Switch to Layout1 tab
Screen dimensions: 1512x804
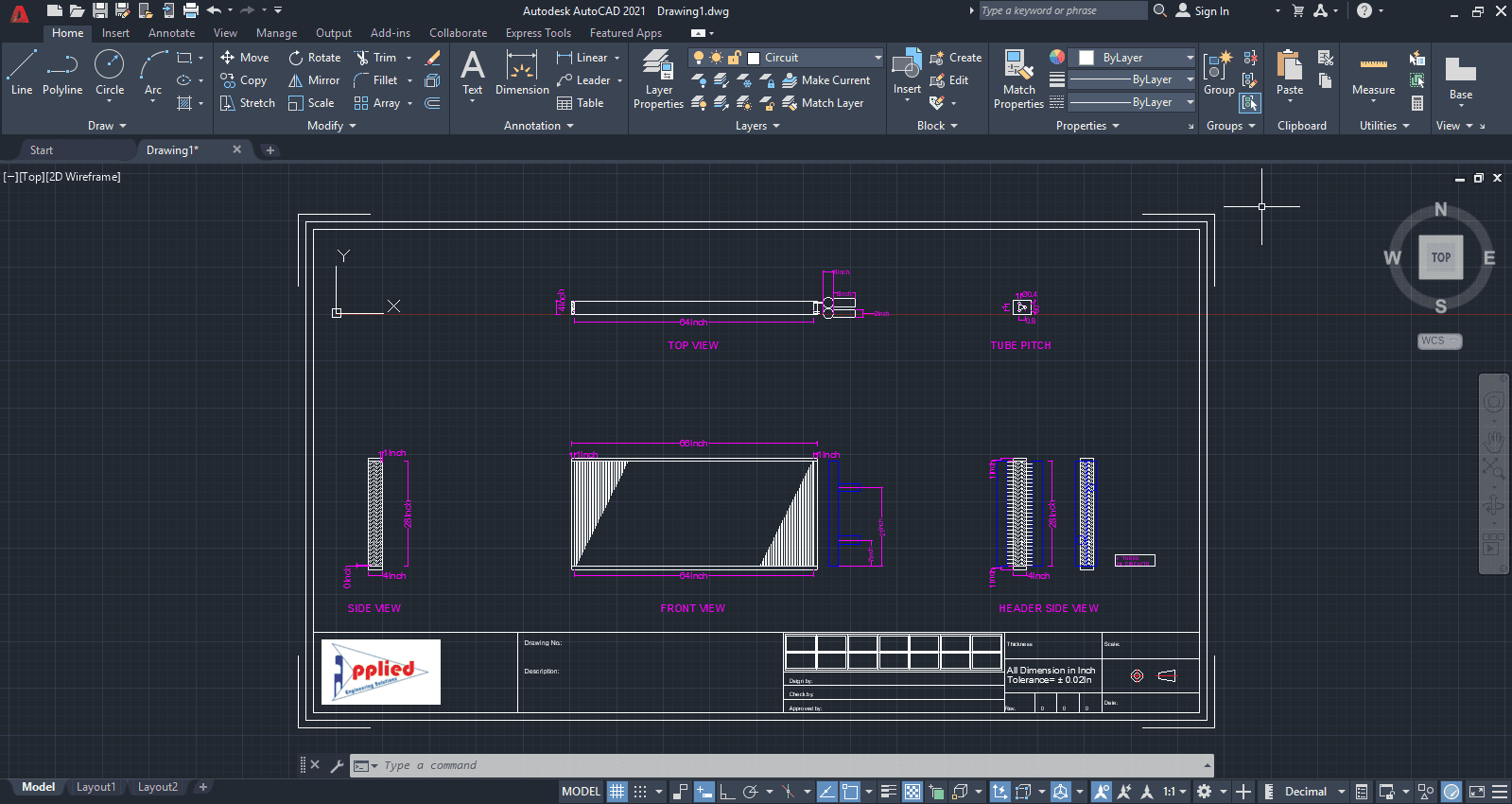pyautogui.click(x=96, y=787)
